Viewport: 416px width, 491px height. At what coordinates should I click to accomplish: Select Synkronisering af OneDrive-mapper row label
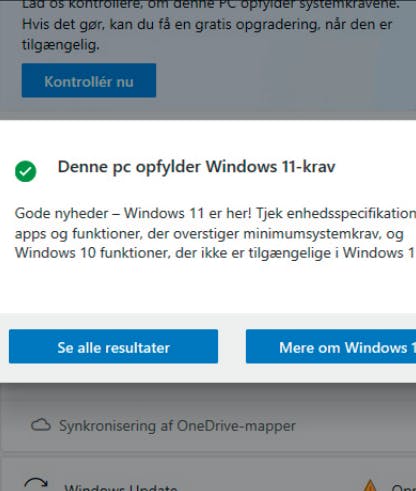point(177,426)
